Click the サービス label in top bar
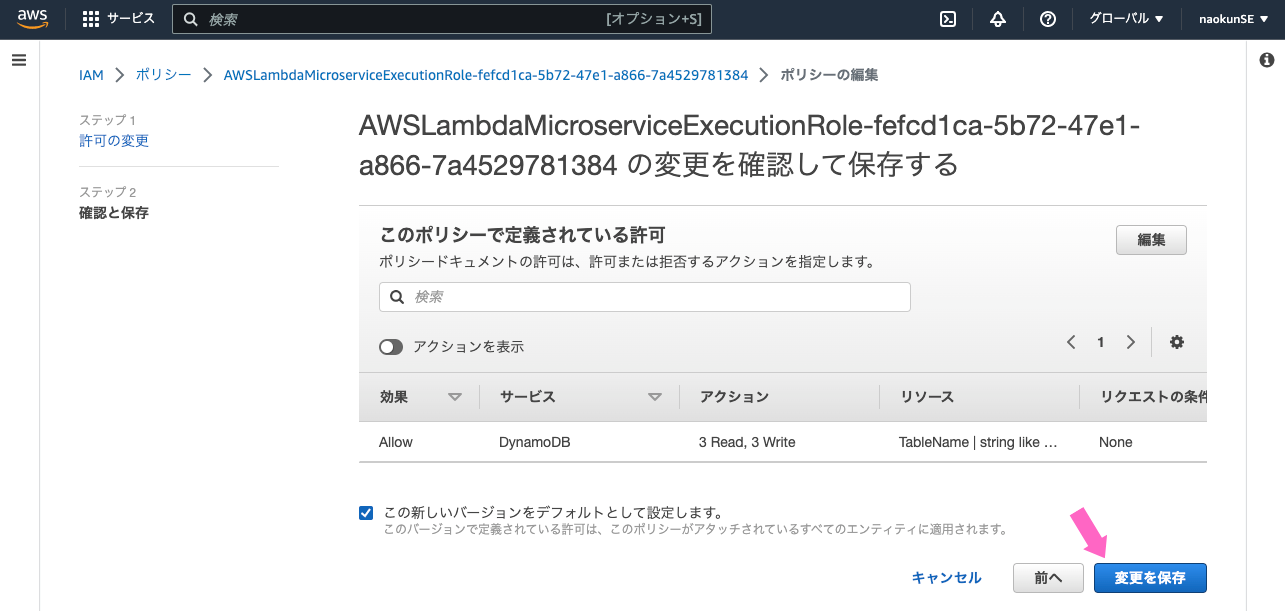The height and width of the screenshot is (611, 1285). pyautogui.click(x=131, y=19)
